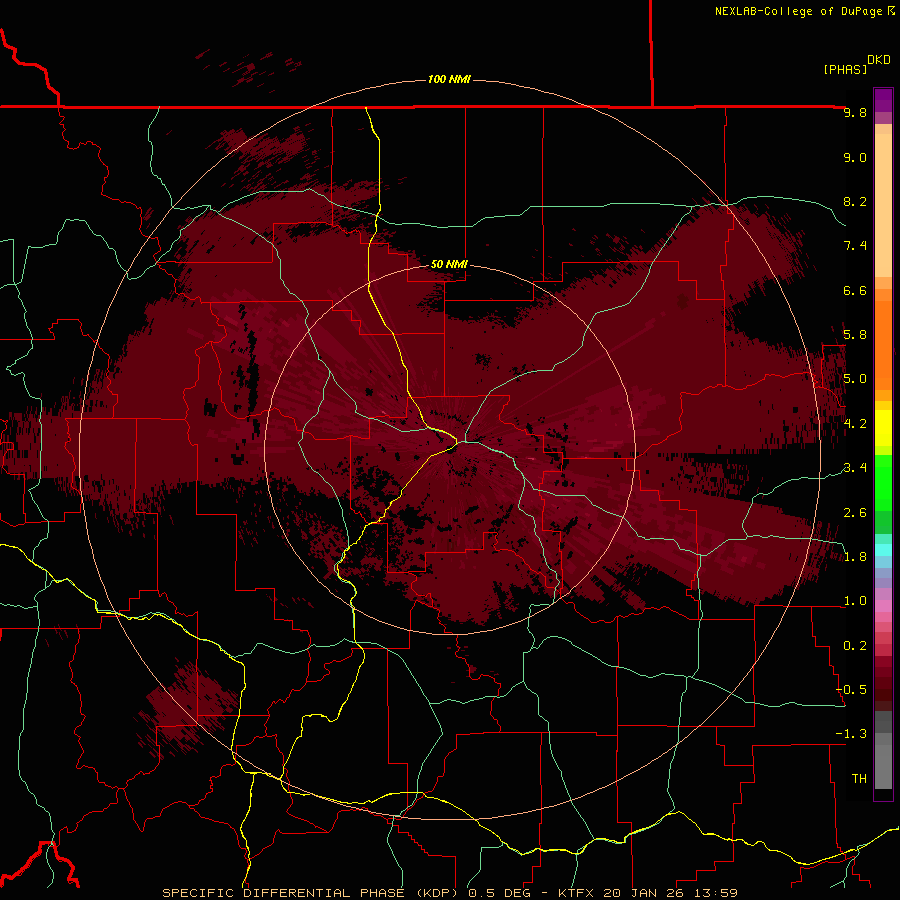Select the -1.3 value on the scale
The height and width of the screenshot is (900, 900).
tap(851, 734)
